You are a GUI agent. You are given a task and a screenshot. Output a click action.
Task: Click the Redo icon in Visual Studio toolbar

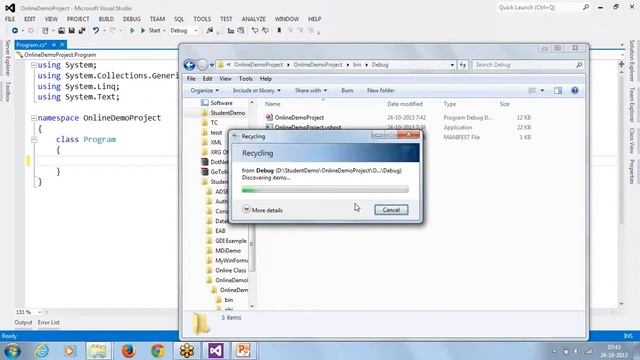coord(112,31)
